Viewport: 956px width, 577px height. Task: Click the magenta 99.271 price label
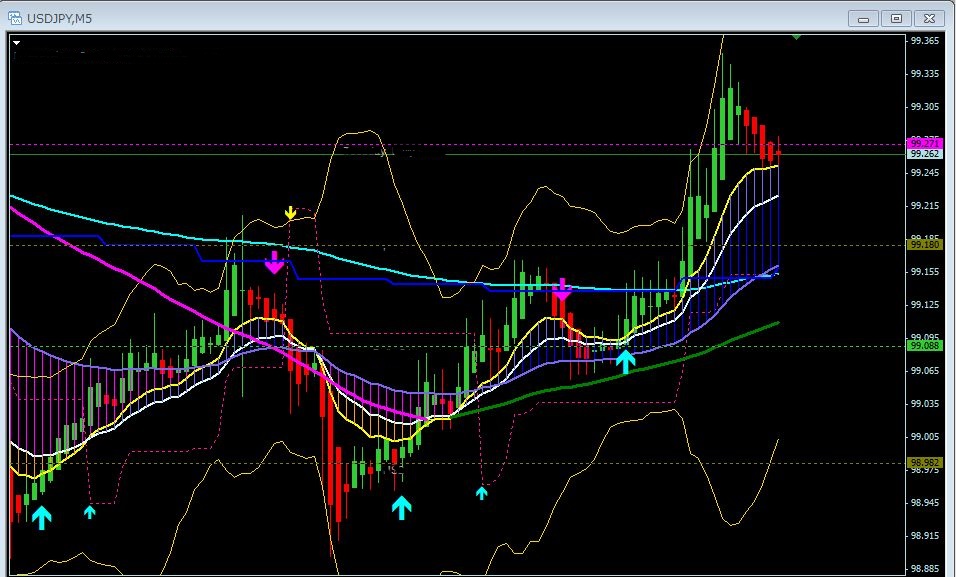[x=925, y=143]
